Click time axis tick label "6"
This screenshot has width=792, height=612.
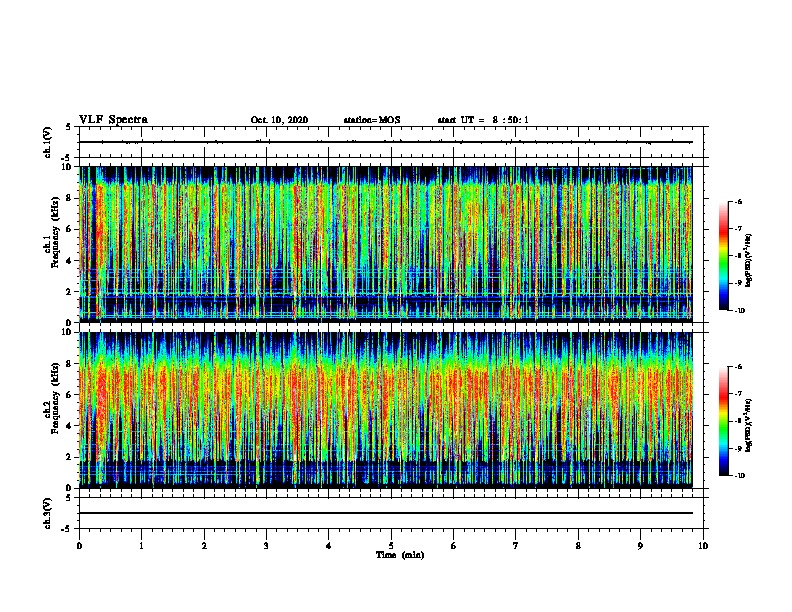point(454,546)
